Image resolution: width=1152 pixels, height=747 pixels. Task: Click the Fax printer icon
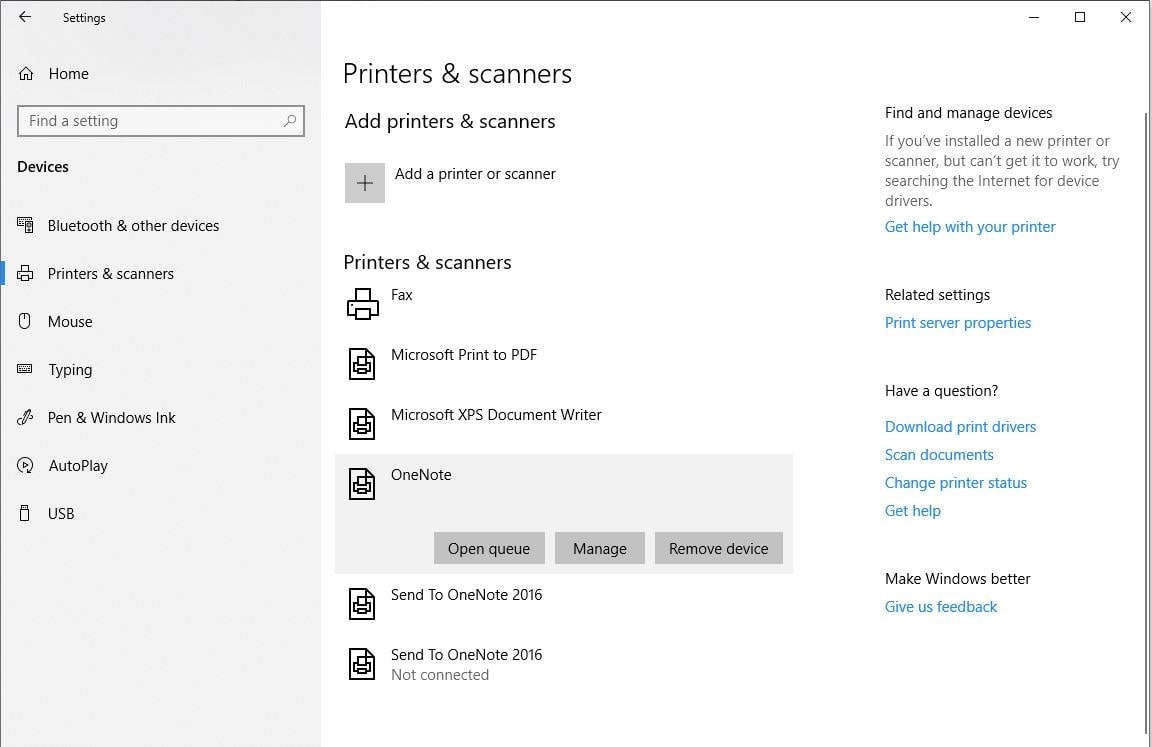pyautogui.click(x=362, y=304)
